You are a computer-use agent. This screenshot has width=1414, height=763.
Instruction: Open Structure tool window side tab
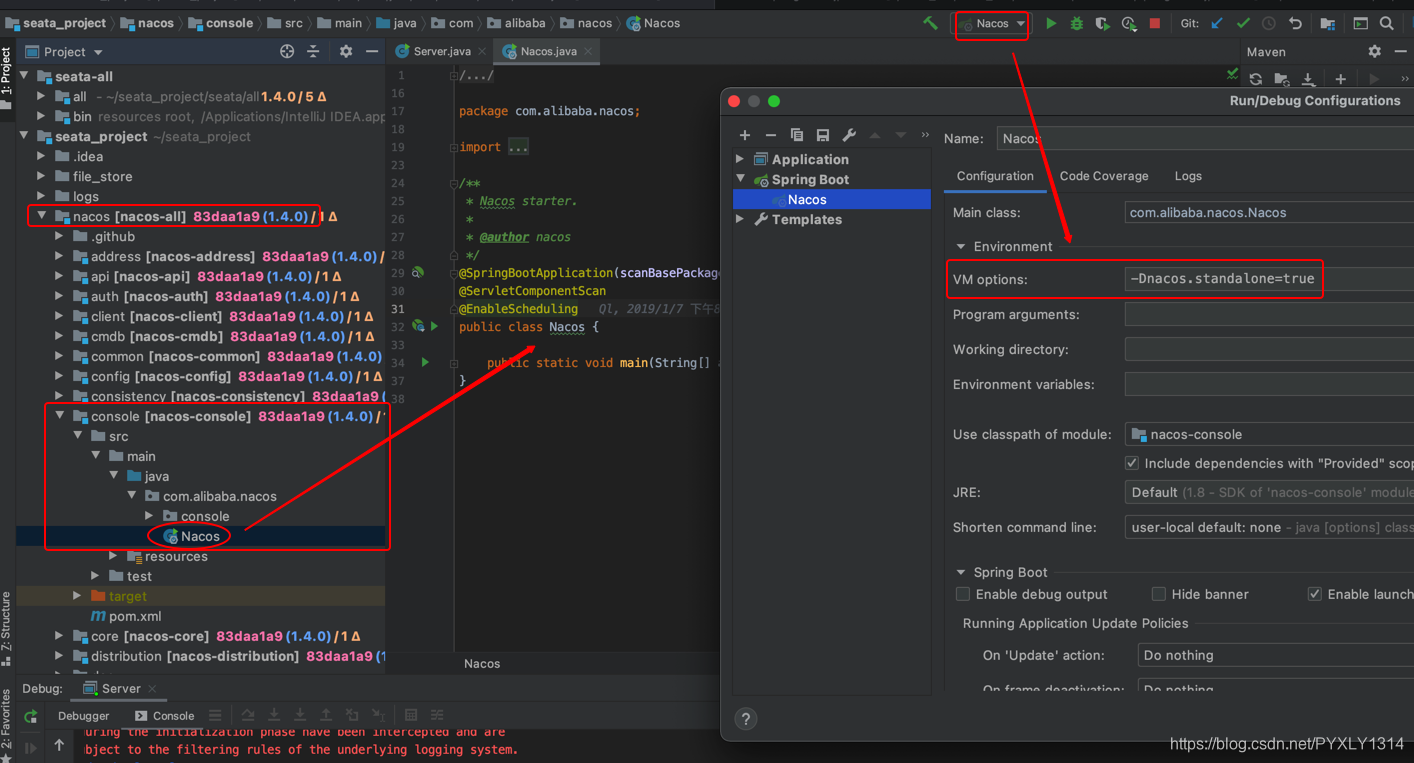(6, 627)
